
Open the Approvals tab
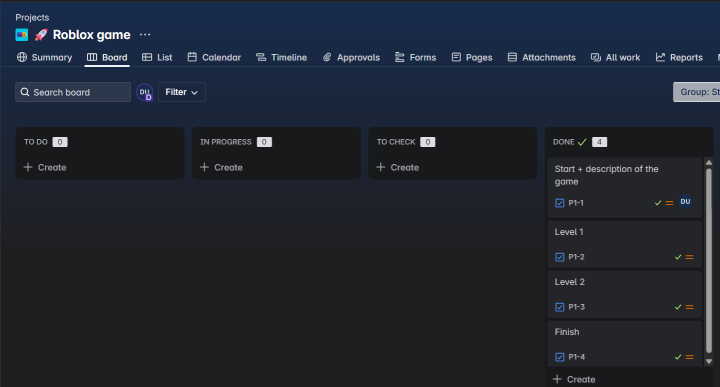click(x=351, y=57)
